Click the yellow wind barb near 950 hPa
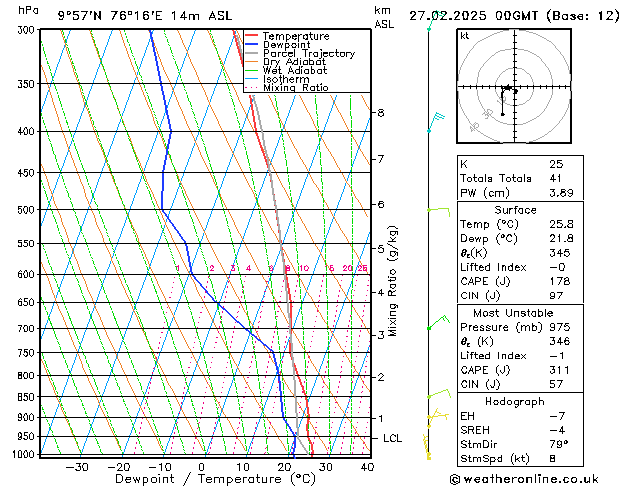This screenshot has height=486, width=629. click(x=427, y=441)
